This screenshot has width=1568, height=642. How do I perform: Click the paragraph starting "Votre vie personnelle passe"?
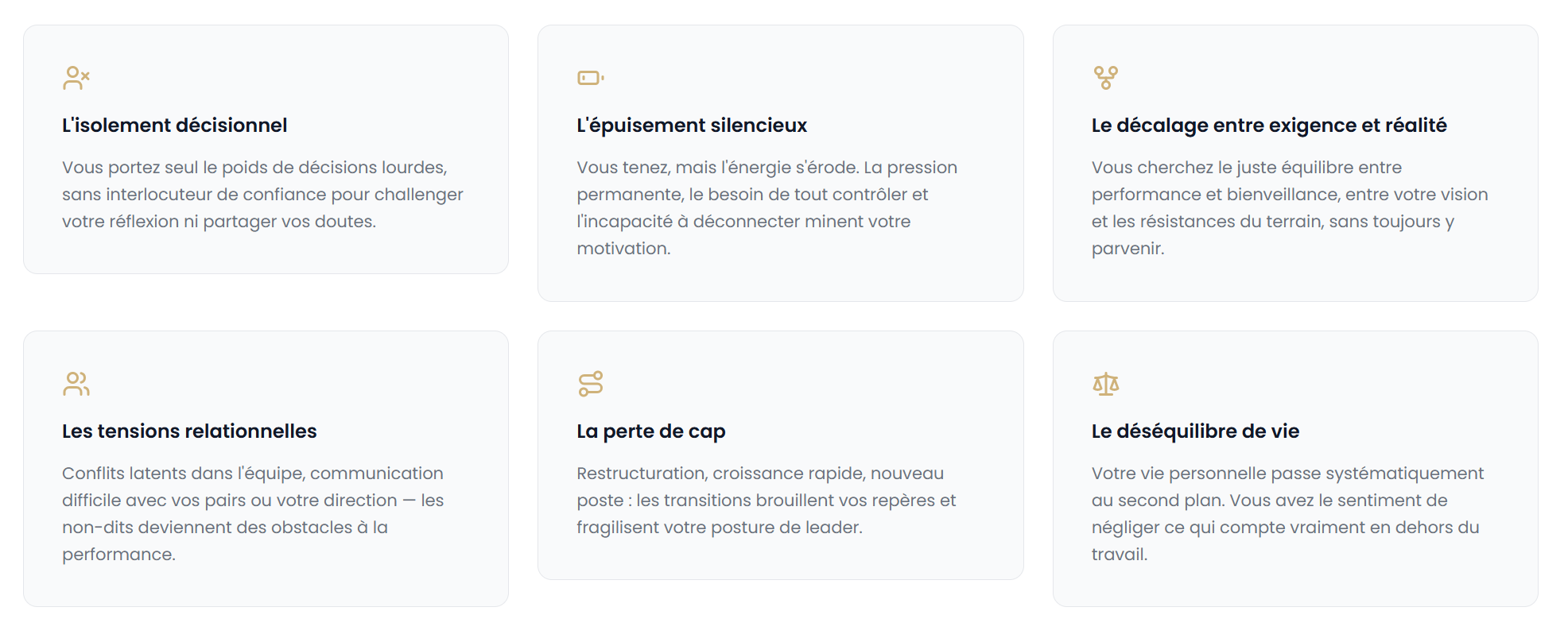(x=1287, y=501)
